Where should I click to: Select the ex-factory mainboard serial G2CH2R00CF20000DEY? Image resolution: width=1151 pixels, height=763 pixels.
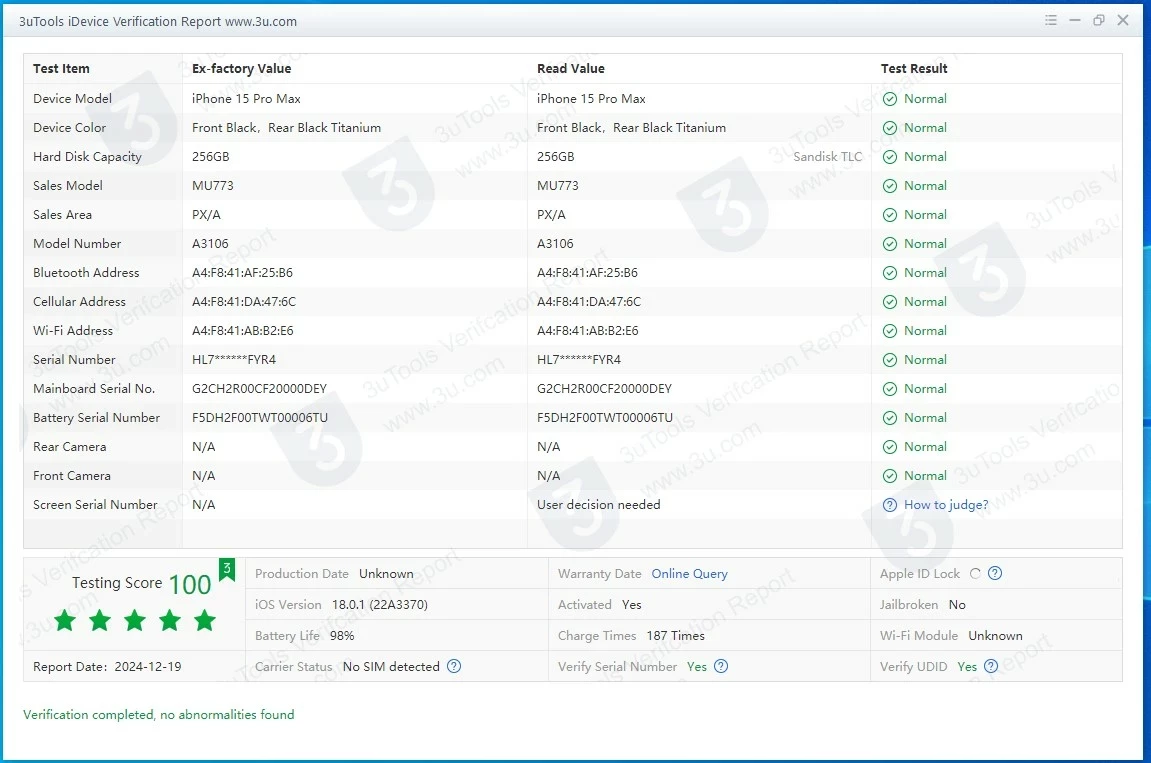[259, 388]
